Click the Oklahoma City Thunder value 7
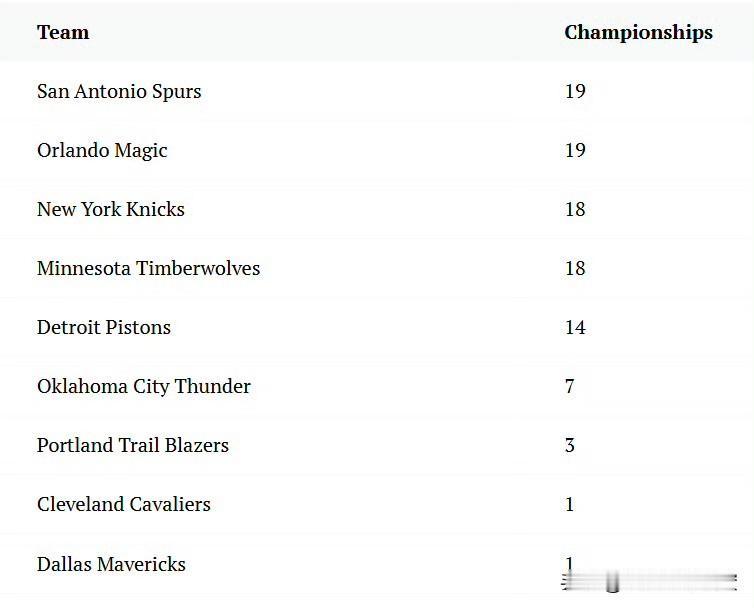This screenshot has width=754, height=608. click(x=570, y=387)
